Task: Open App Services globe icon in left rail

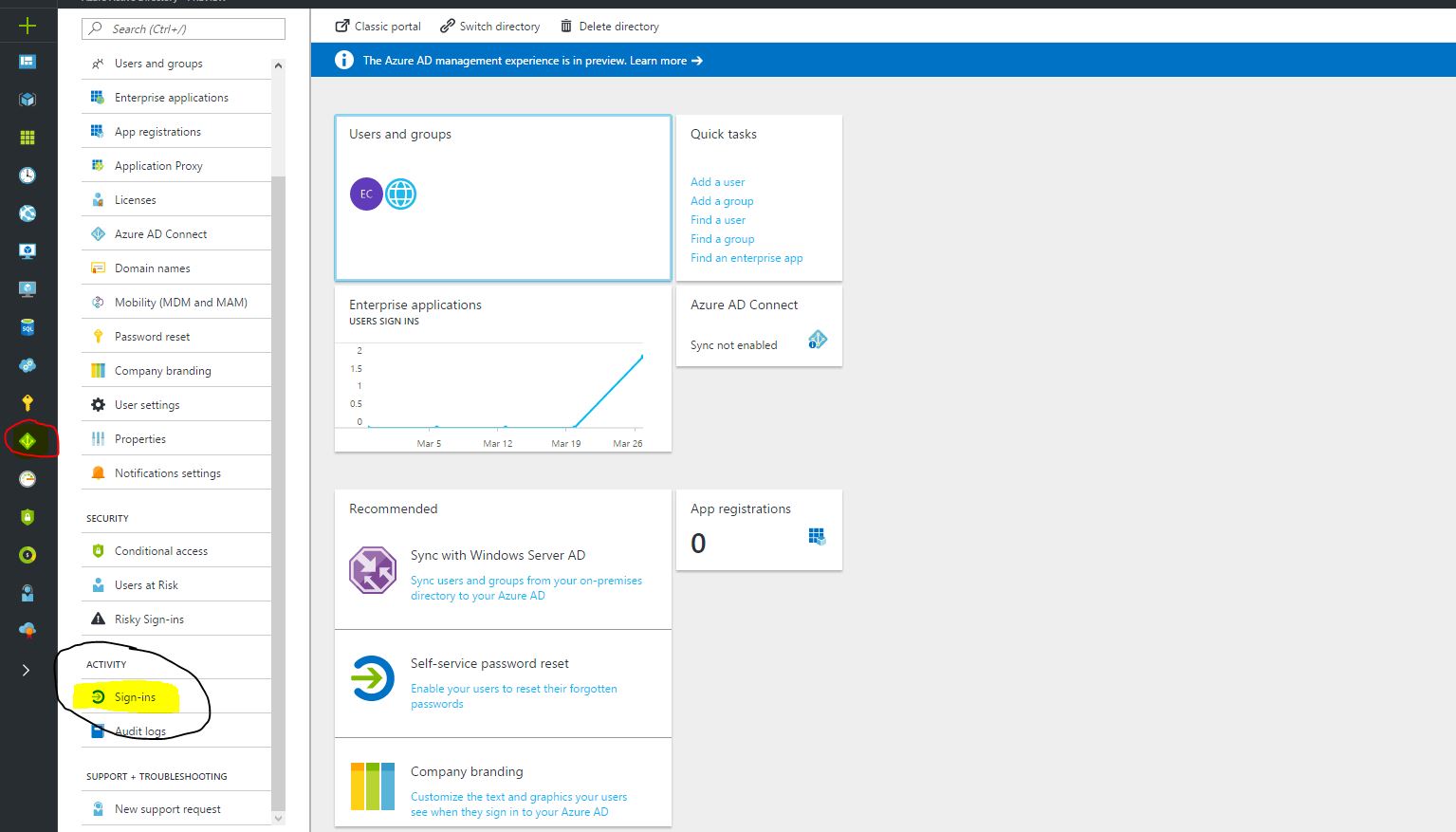Action: pos(28,213)
